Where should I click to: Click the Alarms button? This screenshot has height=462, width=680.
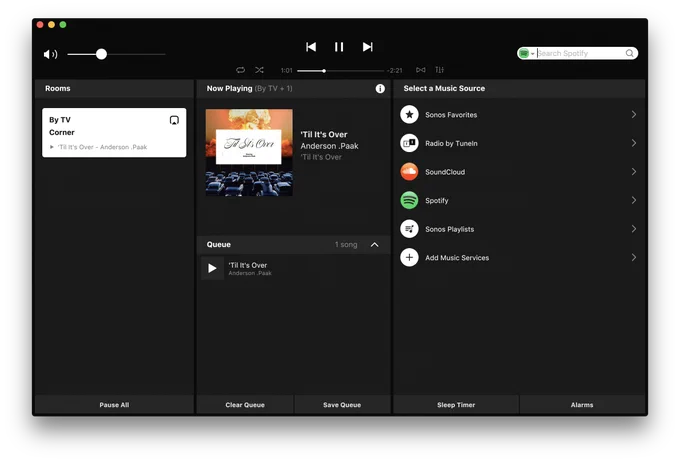(582, 405)
